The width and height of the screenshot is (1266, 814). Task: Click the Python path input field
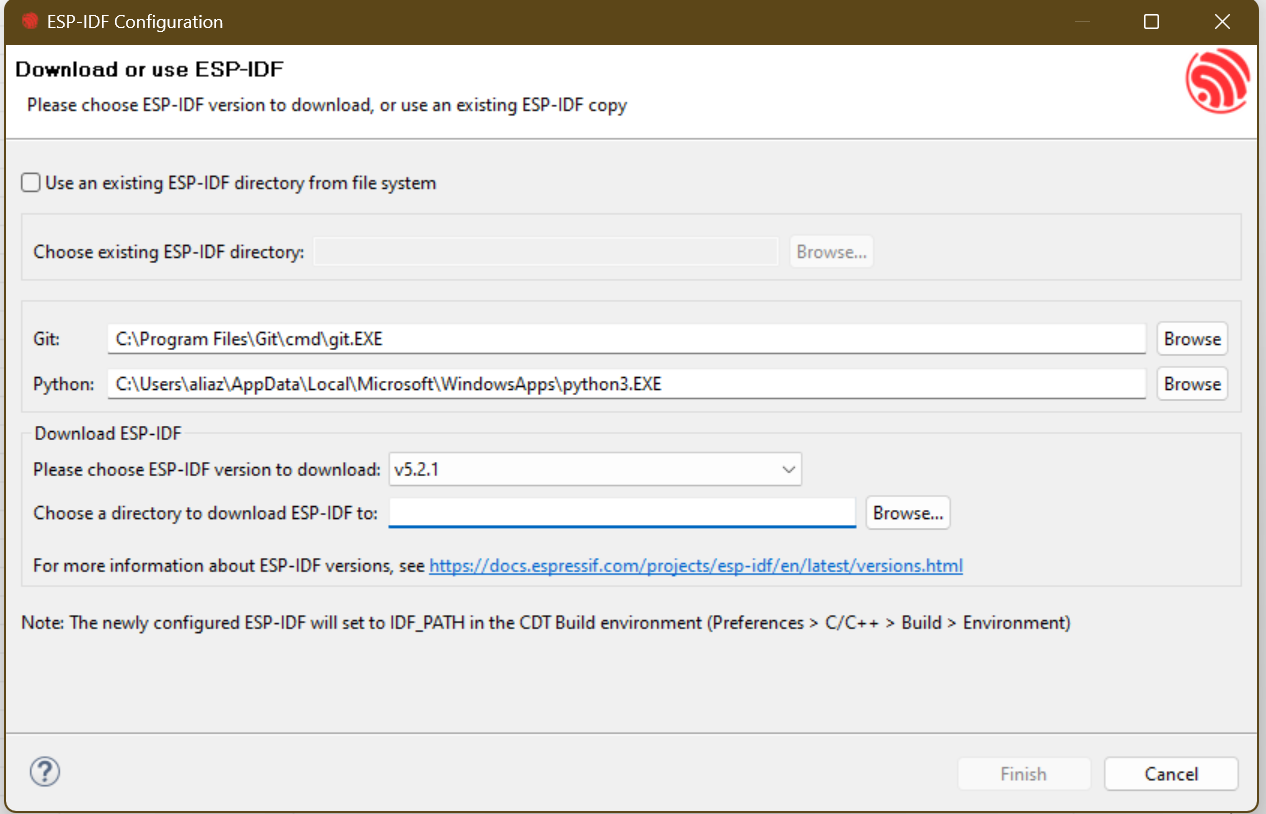pyautogui.click(x=627, y=384)
